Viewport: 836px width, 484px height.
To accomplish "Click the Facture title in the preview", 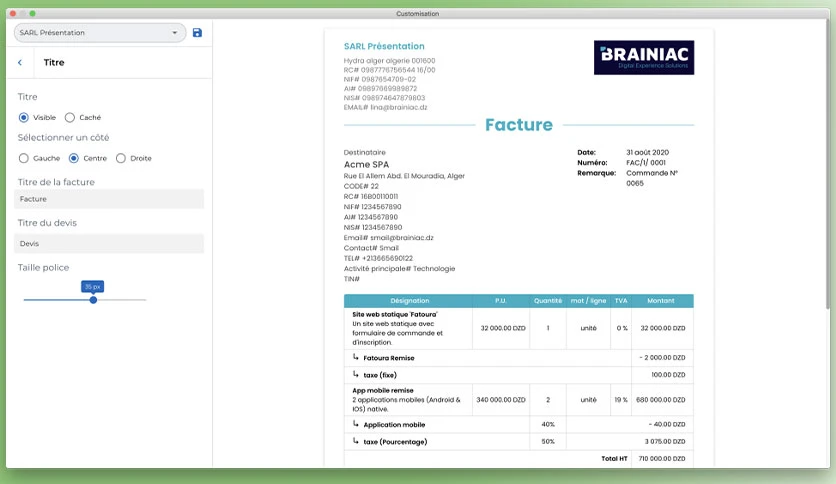I will [x=519, y=125].
